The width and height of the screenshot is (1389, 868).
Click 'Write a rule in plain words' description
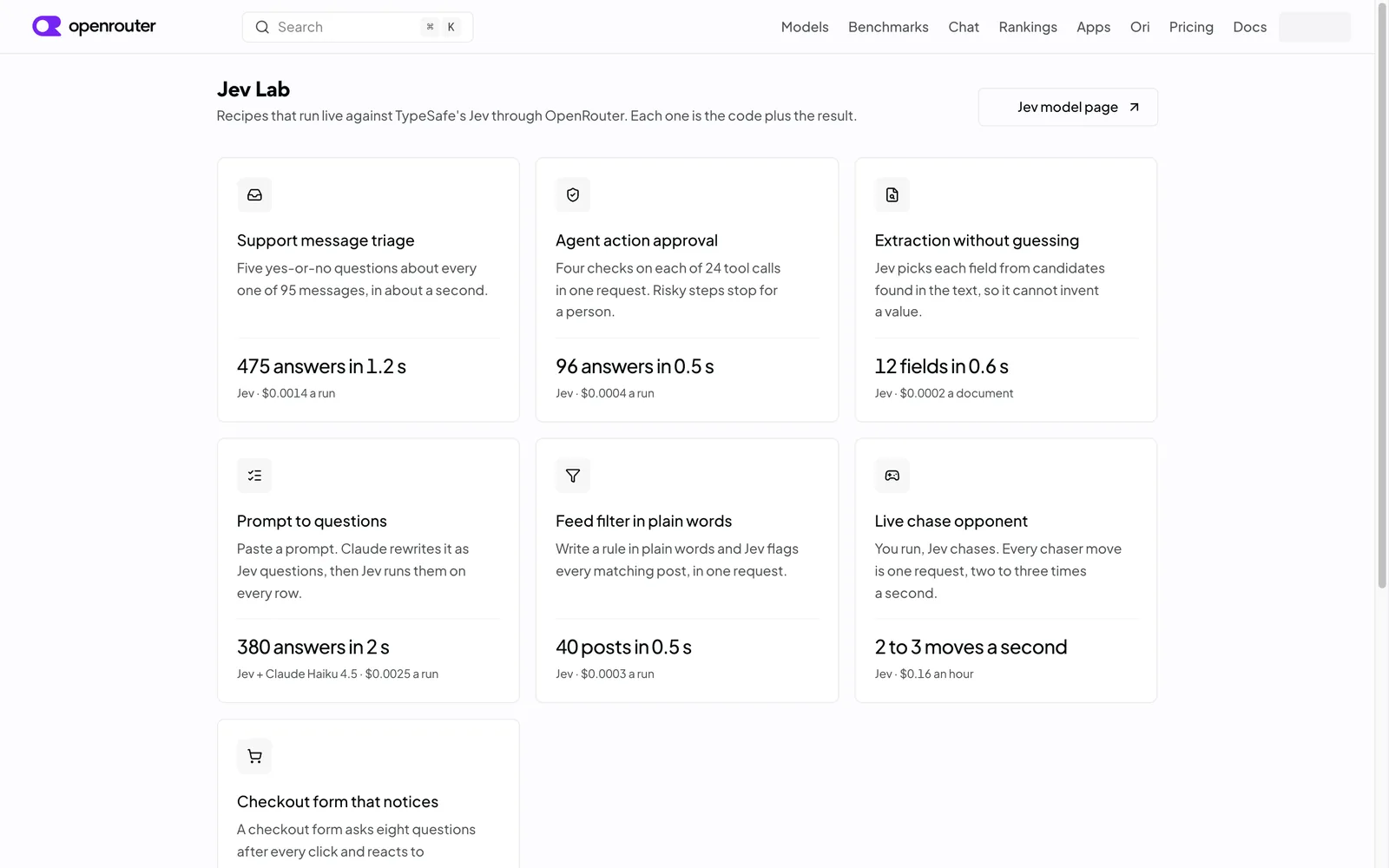click(x=677, y=560)
